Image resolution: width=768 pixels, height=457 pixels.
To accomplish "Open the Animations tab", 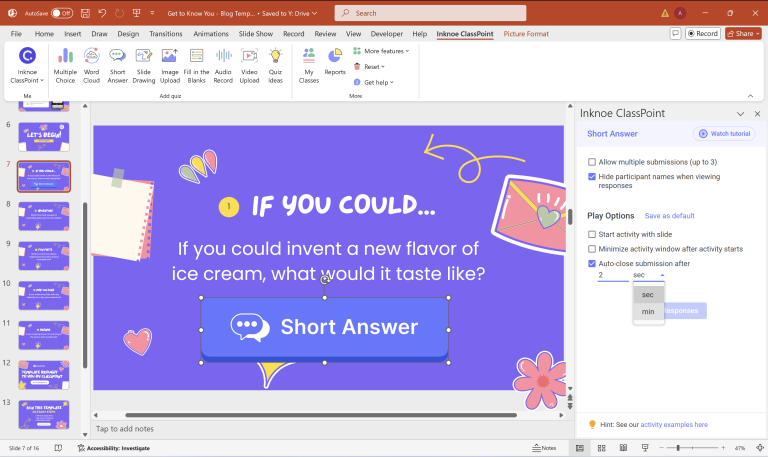I will click(x=211, y=34).
